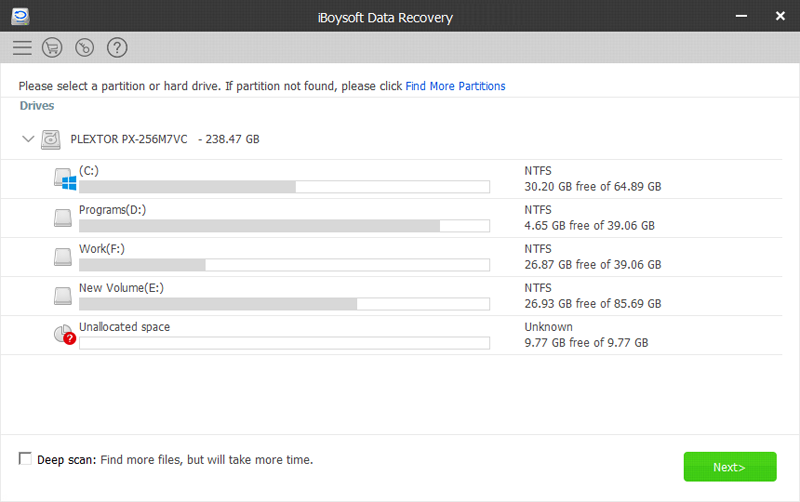Image resolution: width=800 pixels, height=502 pixels.
Task: Open the help question mark icon
Action: [117, 47]
